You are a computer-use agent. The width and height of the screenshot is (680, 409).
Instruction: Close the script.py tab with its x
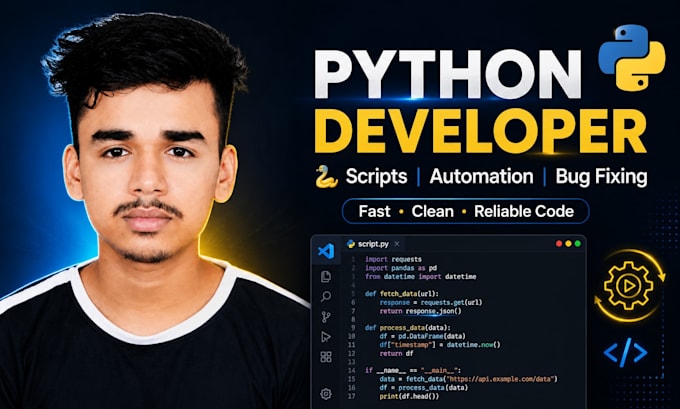[x=397, y=244]
